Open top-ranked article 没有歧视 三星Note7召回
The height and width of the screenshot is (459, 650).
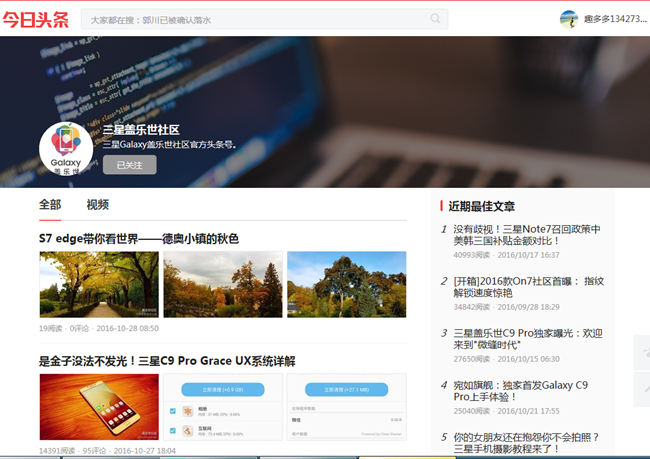[x=527, y=235]
